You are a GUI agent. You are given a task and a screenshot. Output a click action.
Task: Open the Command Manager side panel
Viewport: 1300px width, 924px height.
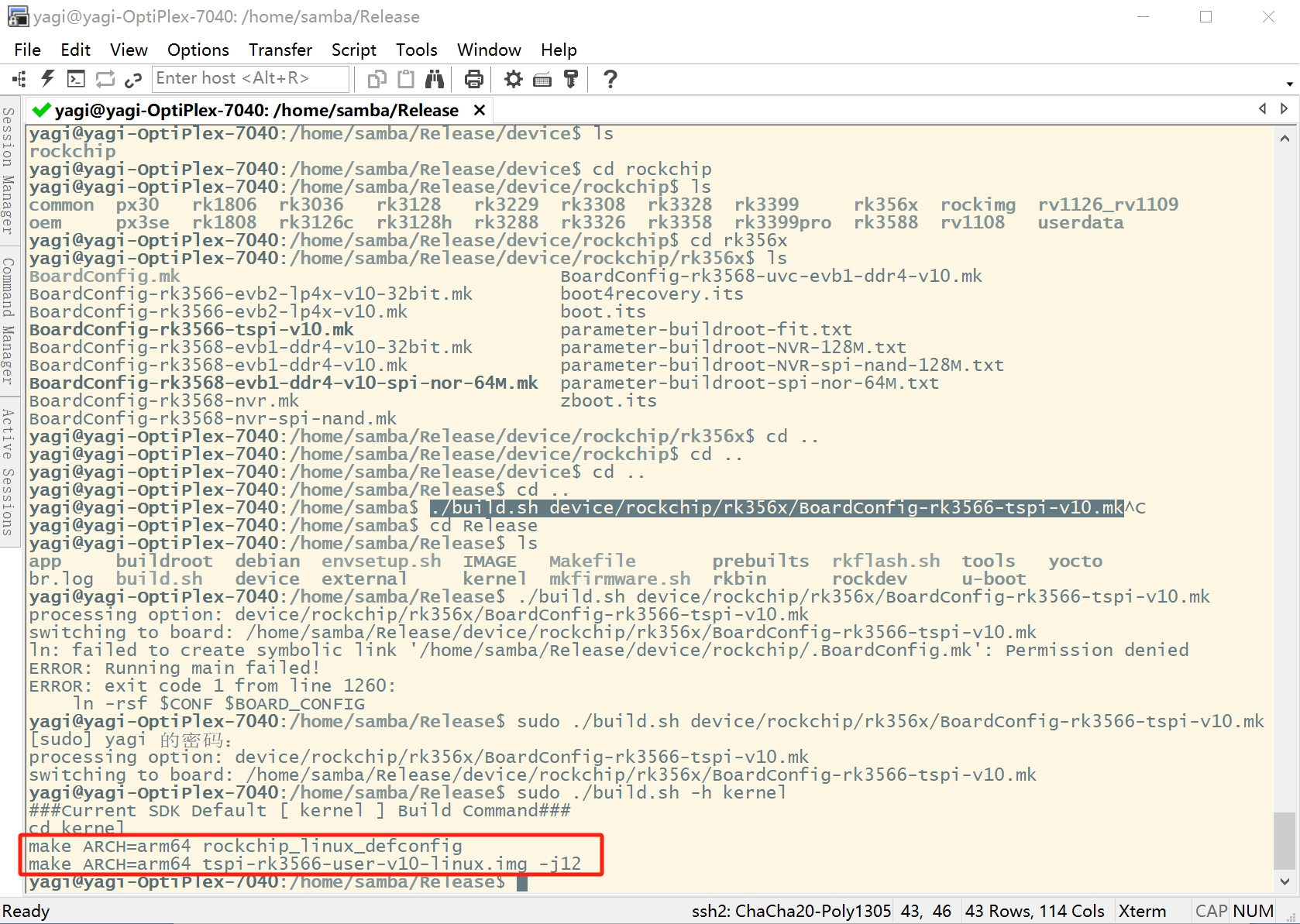(9, 321)
